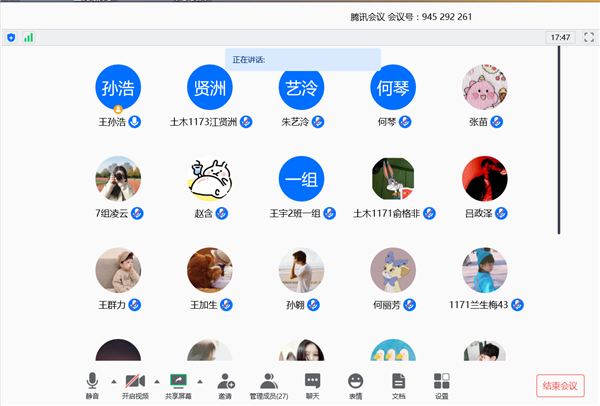Open the 聊天 chat panel
The image size is (600, 406).
point(312,383)
